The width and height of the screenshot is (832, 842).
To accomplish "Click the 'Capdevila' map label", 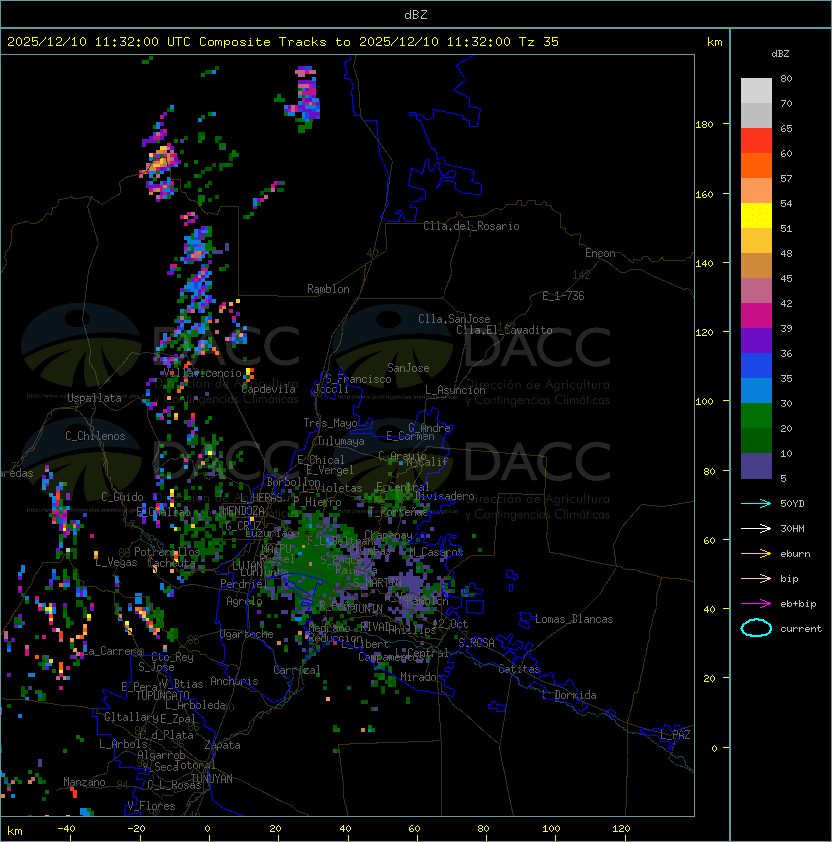I will click(269, 389).
